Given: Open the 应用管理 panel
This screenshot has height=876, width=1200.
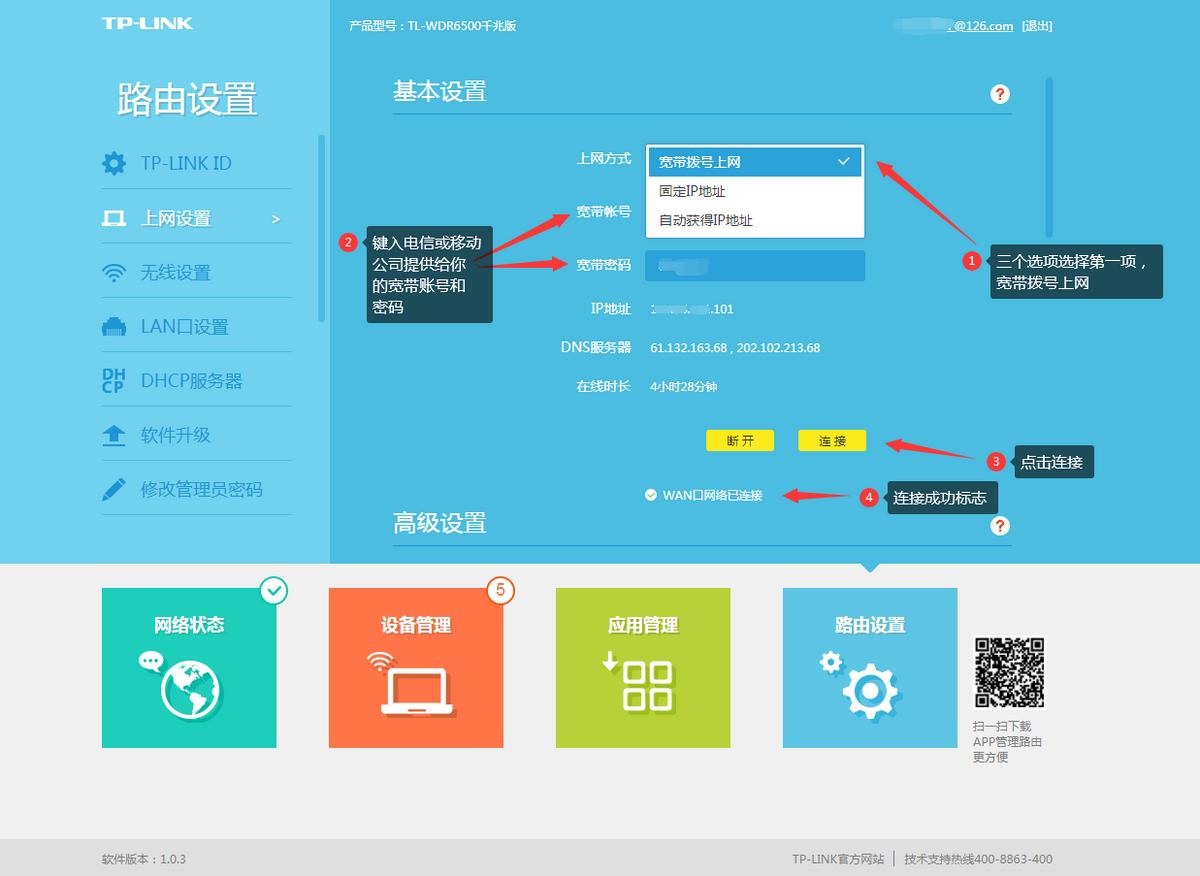Looking at the screenshot, I should (x=643, y=667).
